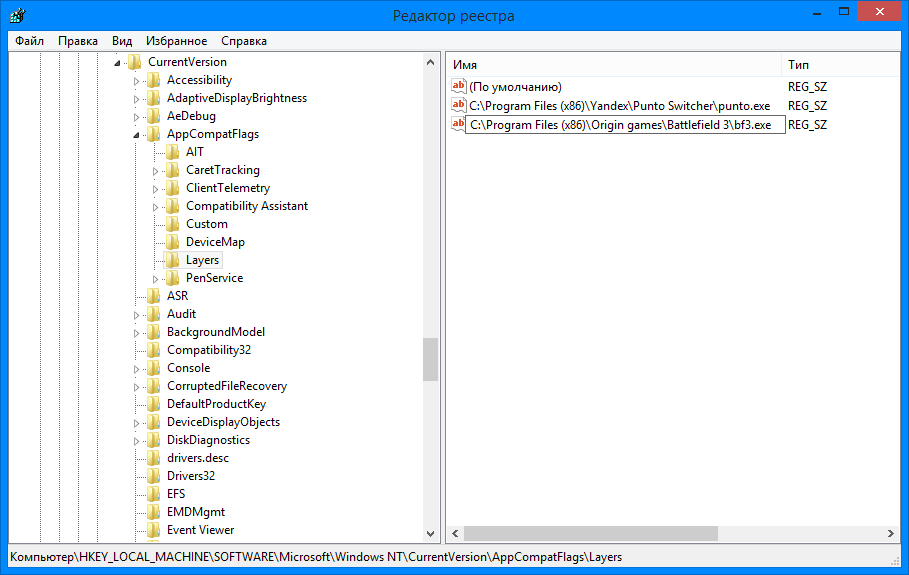909x575 pixels.
Task: Click the Drivers32 folder icon
Action: click(x=154, y=475)
